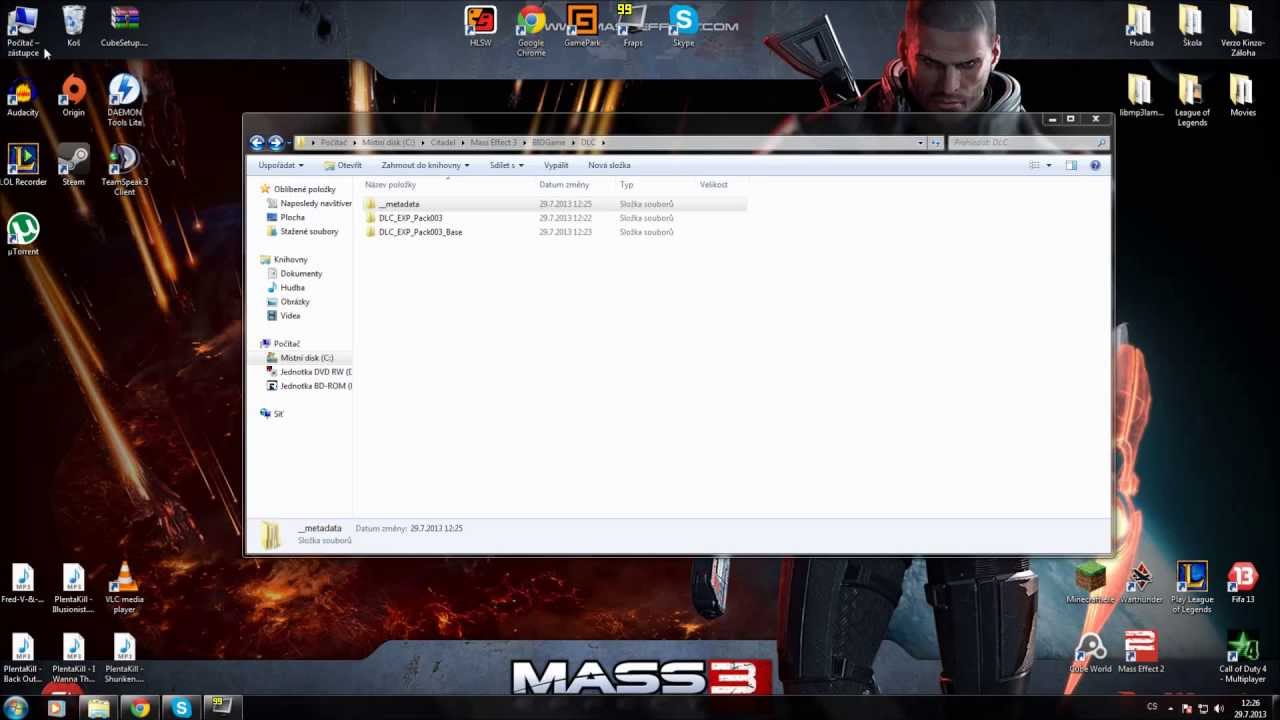Image resolution: width=1280 pixels, height=720 pixels.
Task: Sort by Datum změny column header
Action: coord(564,185)
